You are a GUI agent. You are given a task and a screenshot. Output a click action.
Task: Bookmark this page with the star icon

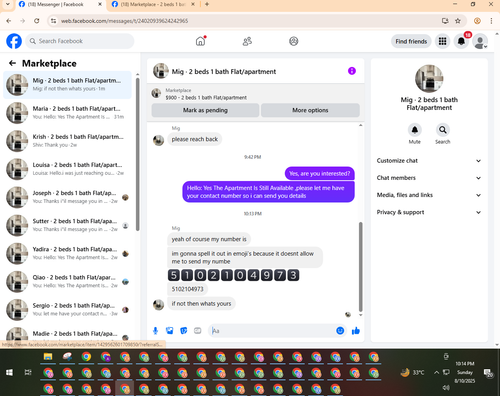click(458, 21)
